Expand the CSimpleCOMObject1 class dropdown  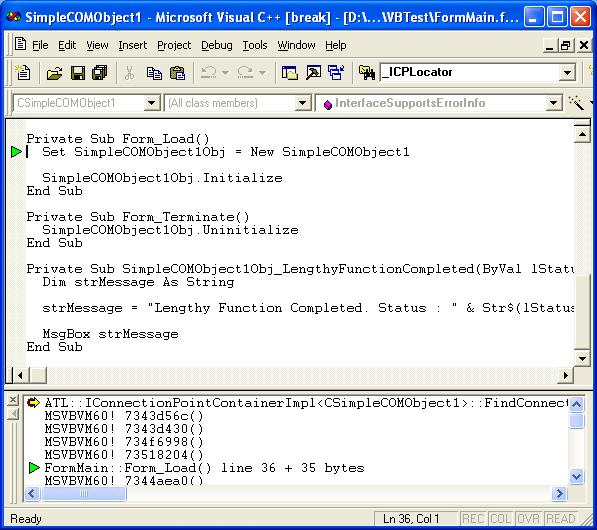point(152,103)
